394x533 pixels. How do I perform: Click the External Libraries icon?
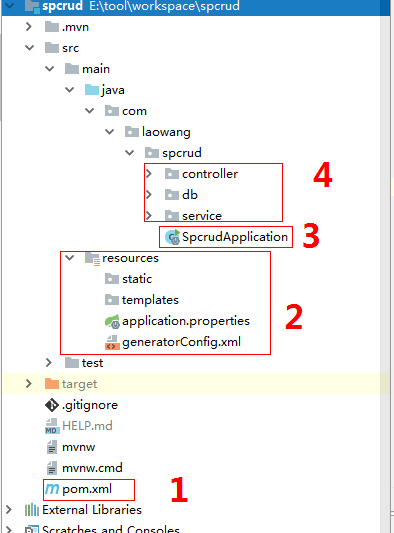(x=32, y=510)
